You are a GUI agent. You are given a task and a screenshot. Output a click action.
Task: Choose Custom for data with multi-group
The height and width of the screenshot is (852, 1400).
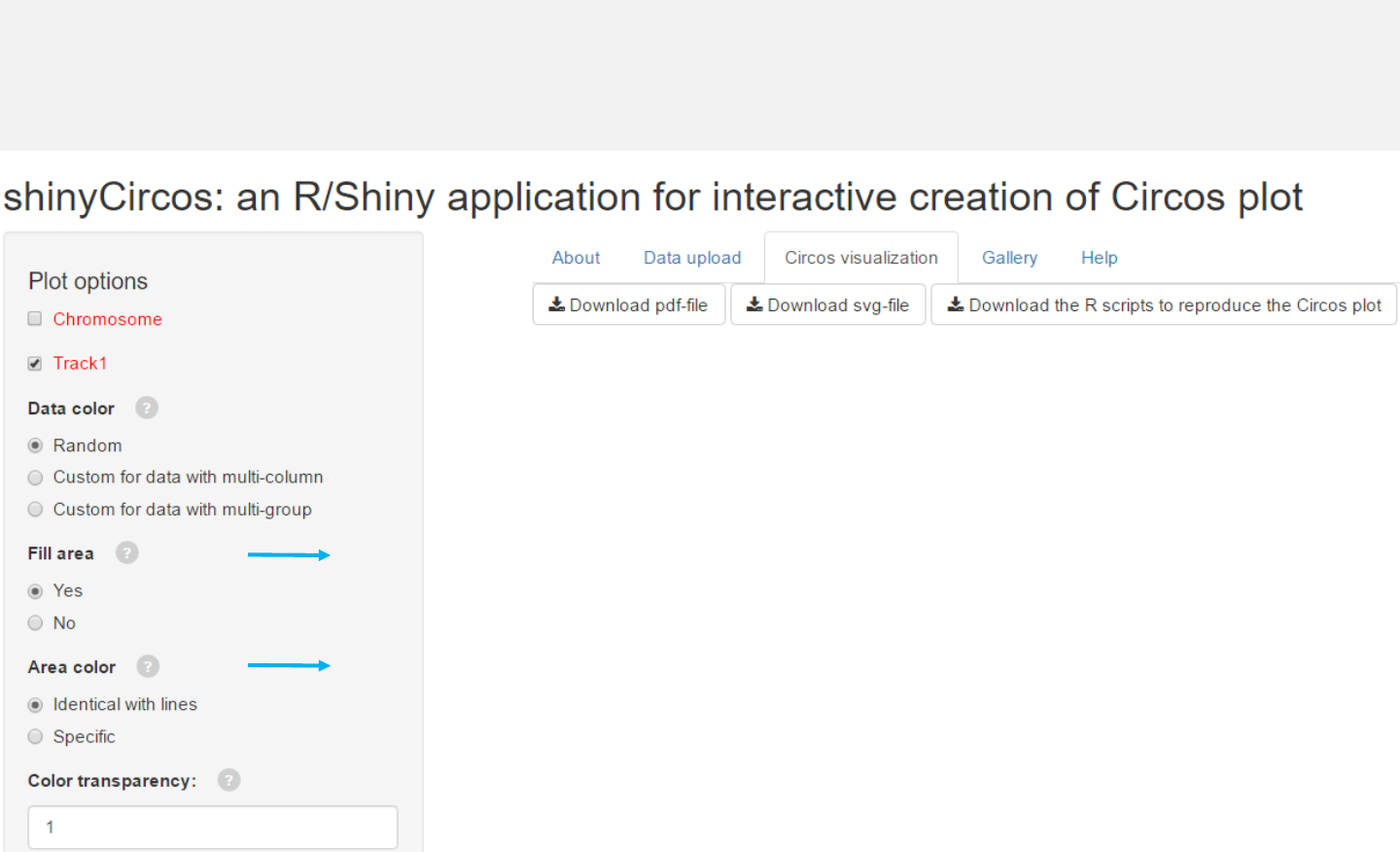[35, 510]
